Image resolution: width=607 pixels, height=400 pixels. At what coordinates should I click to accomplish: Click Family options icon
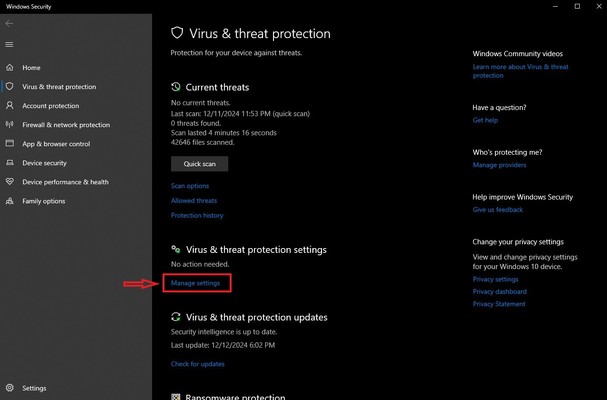[x=10, y=201]
